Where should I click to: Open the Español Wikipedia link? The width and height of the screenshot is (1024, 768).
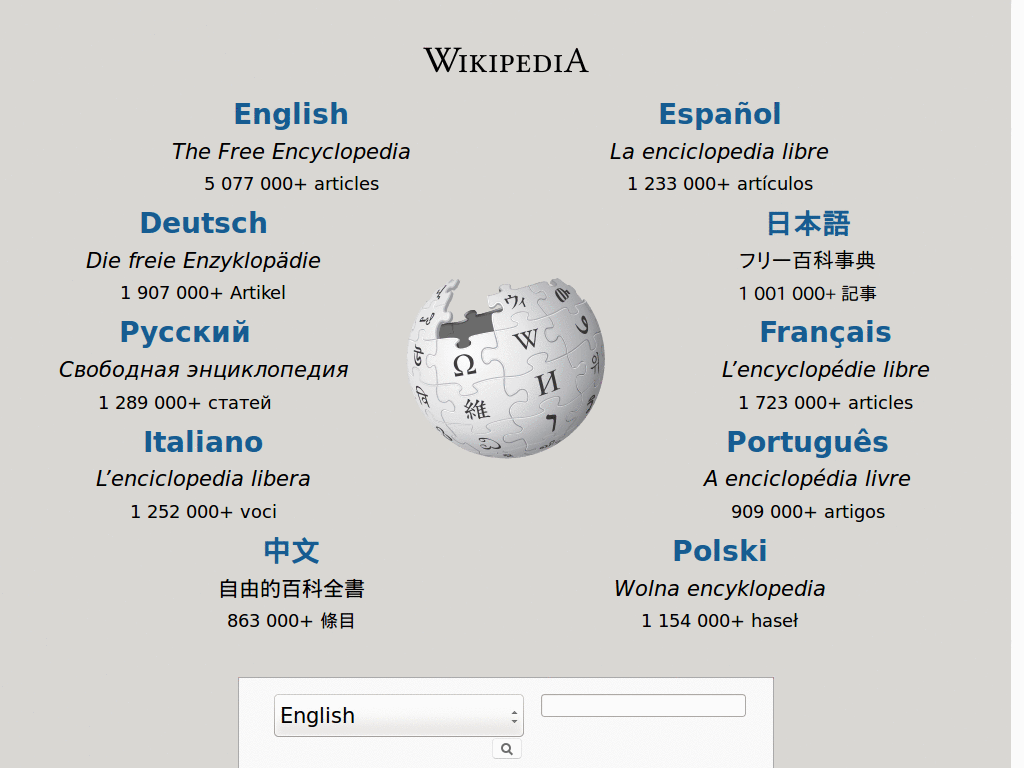tap(720, 114)
